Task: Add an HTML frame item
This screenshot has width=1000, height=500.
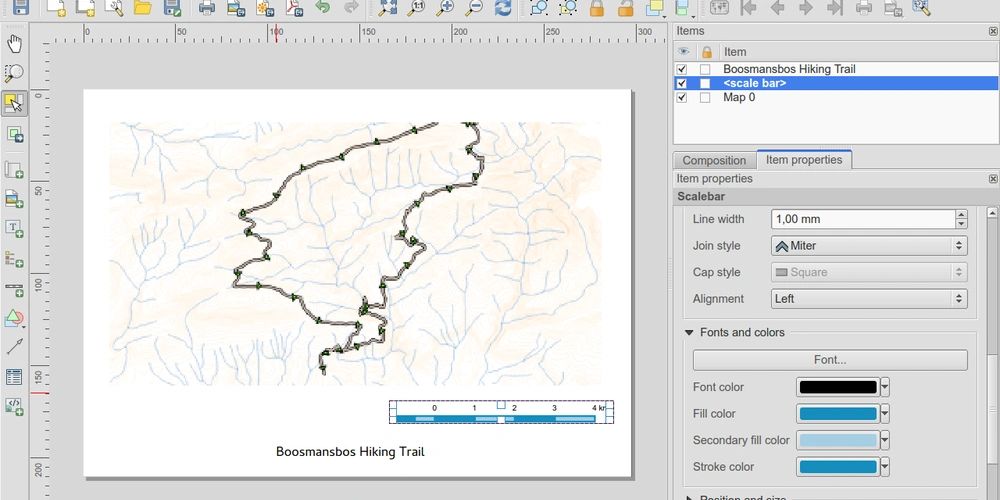Action: tap(14, 406)
